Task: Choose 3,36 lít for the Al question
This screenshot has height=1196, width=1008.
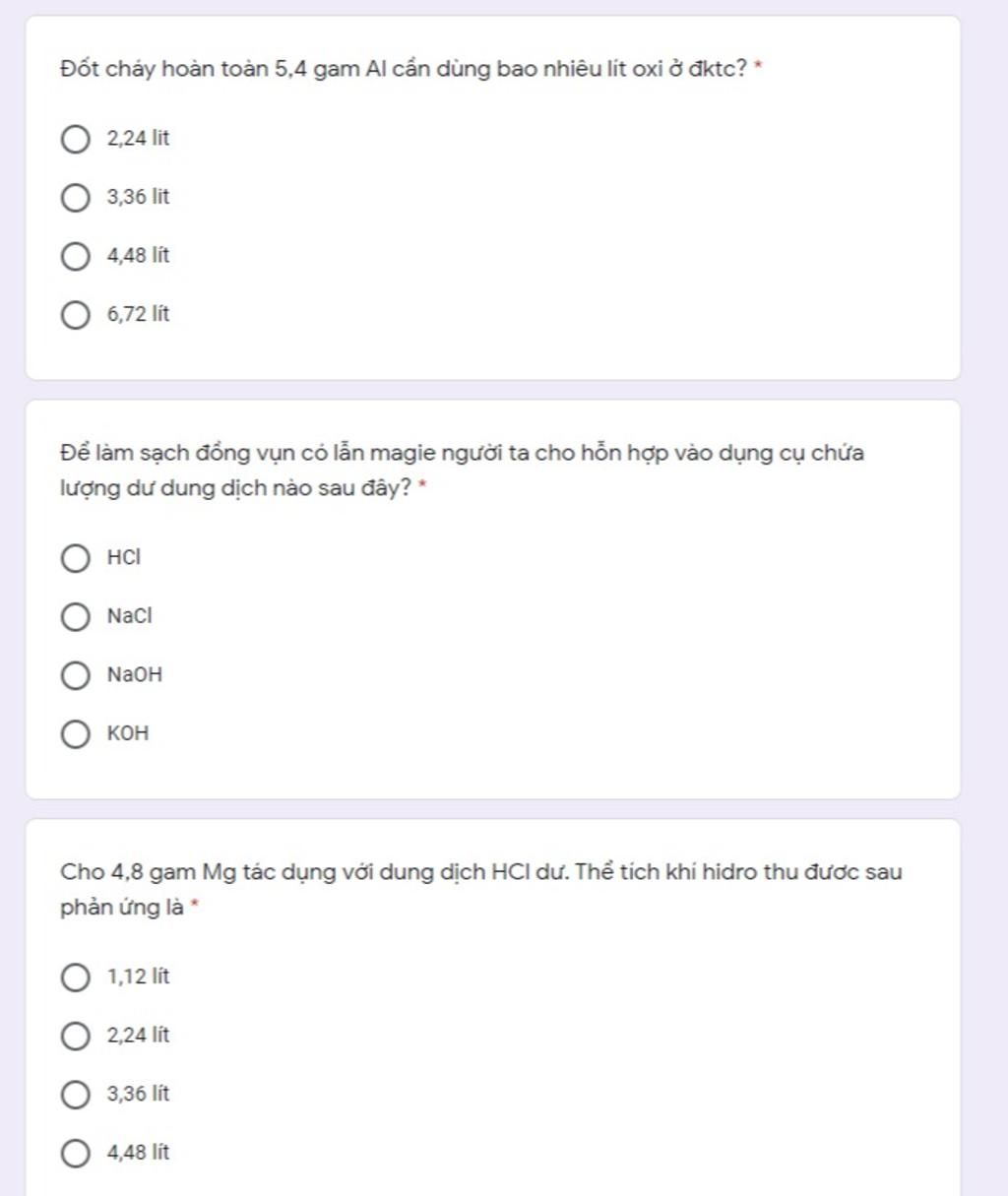Action: pos(76,198)
